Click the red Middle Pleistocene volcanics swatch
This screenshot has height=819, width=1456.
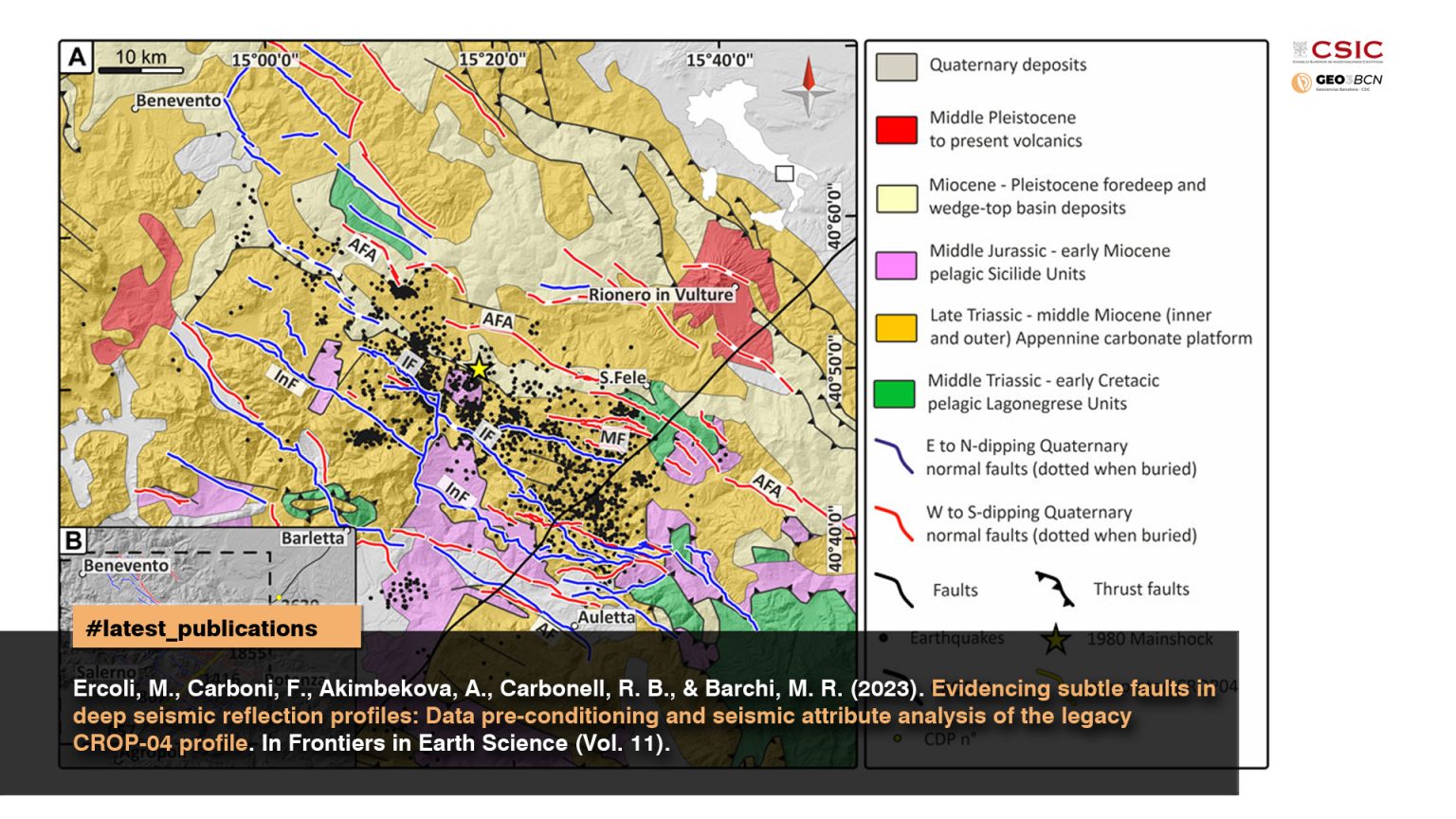pos(896,130)
